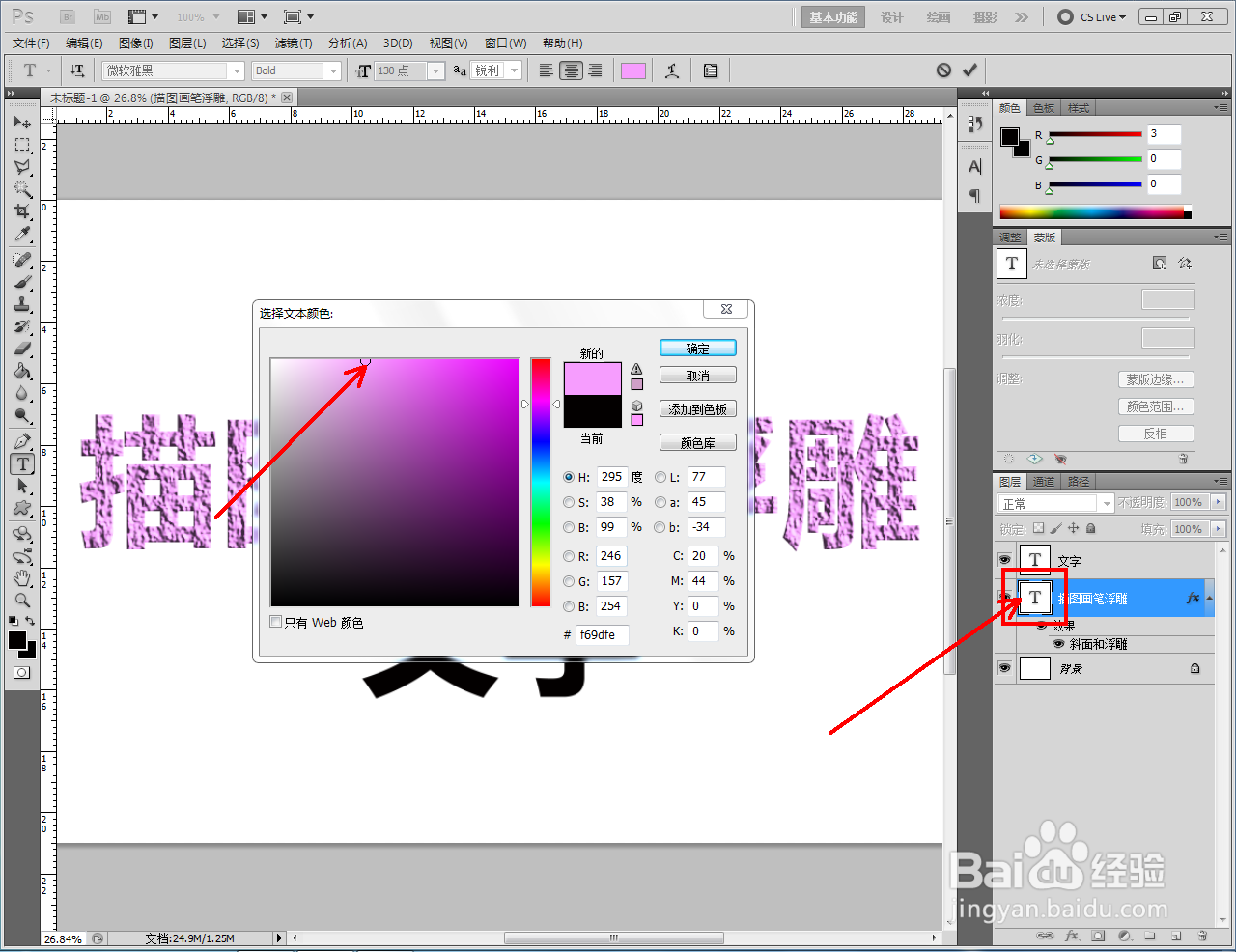Select the Path Selection tool
This screenshot has width=1236, height=952.
point(22,487)
